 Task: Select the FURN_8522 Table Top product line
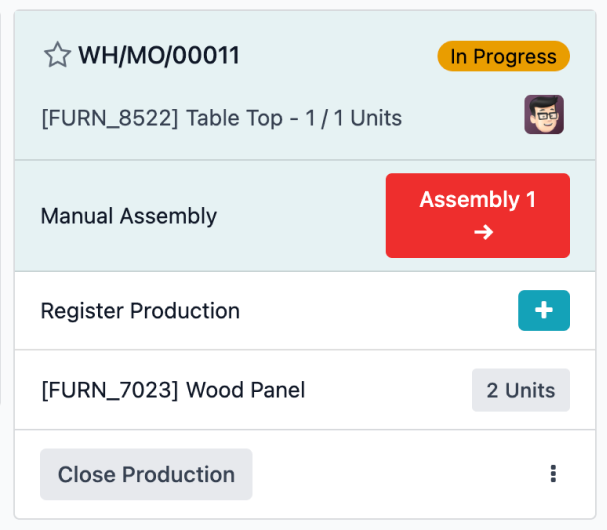pyautogui.click(x=221, y=118)
